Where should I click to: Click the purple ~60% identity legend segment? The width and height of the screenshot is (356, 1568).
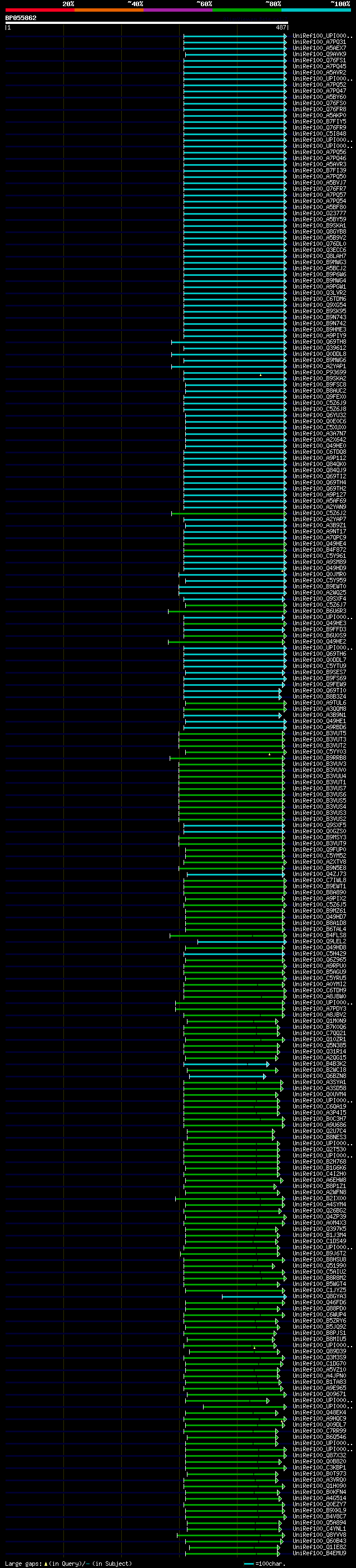coord(179,10)
